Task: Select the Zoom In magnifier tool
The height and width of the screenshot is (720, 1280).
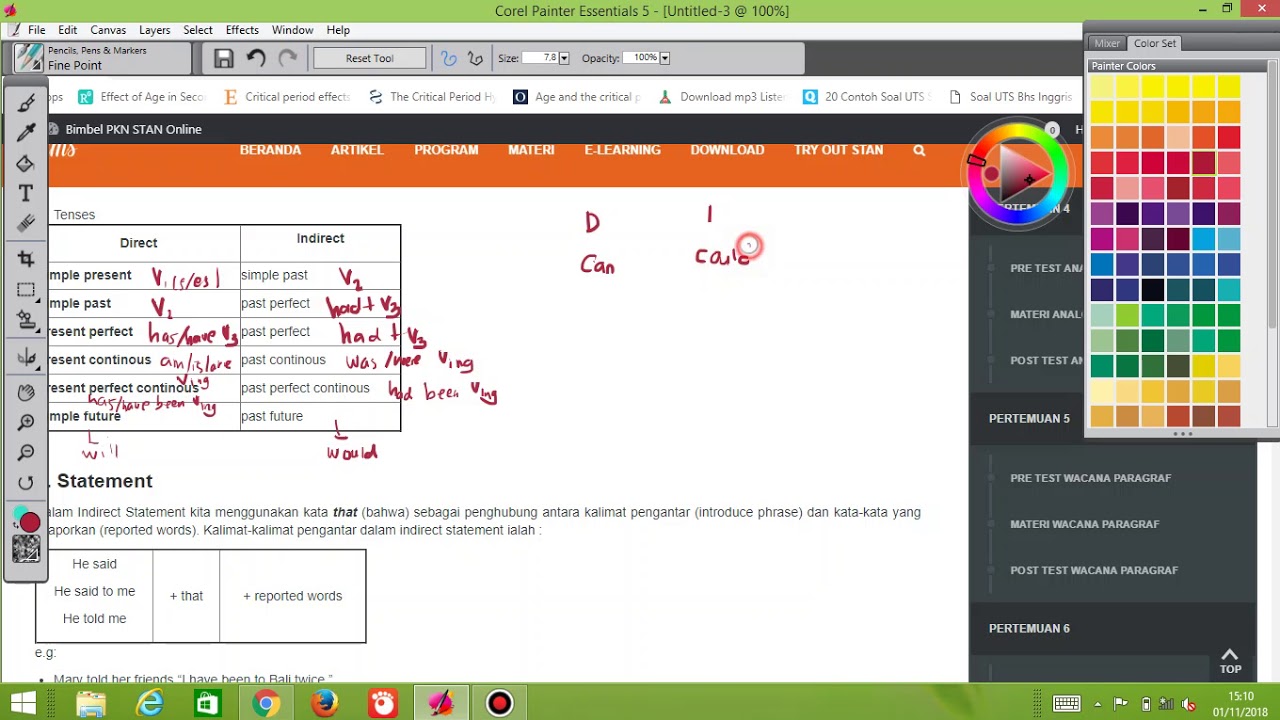Action: [26, 423]
